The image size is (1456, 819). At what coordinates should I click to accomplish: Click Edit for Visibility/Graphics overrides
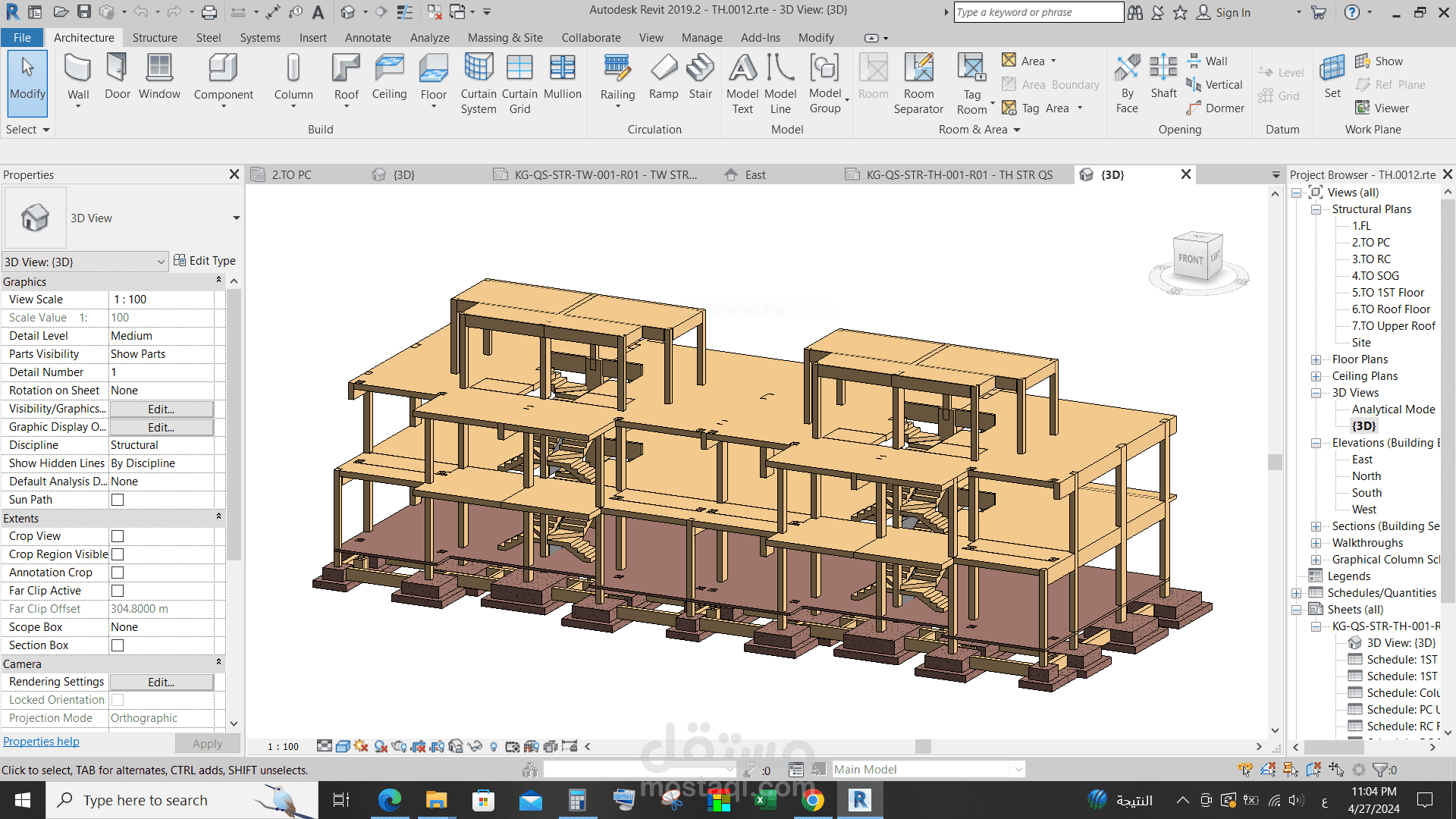point(161,409)
